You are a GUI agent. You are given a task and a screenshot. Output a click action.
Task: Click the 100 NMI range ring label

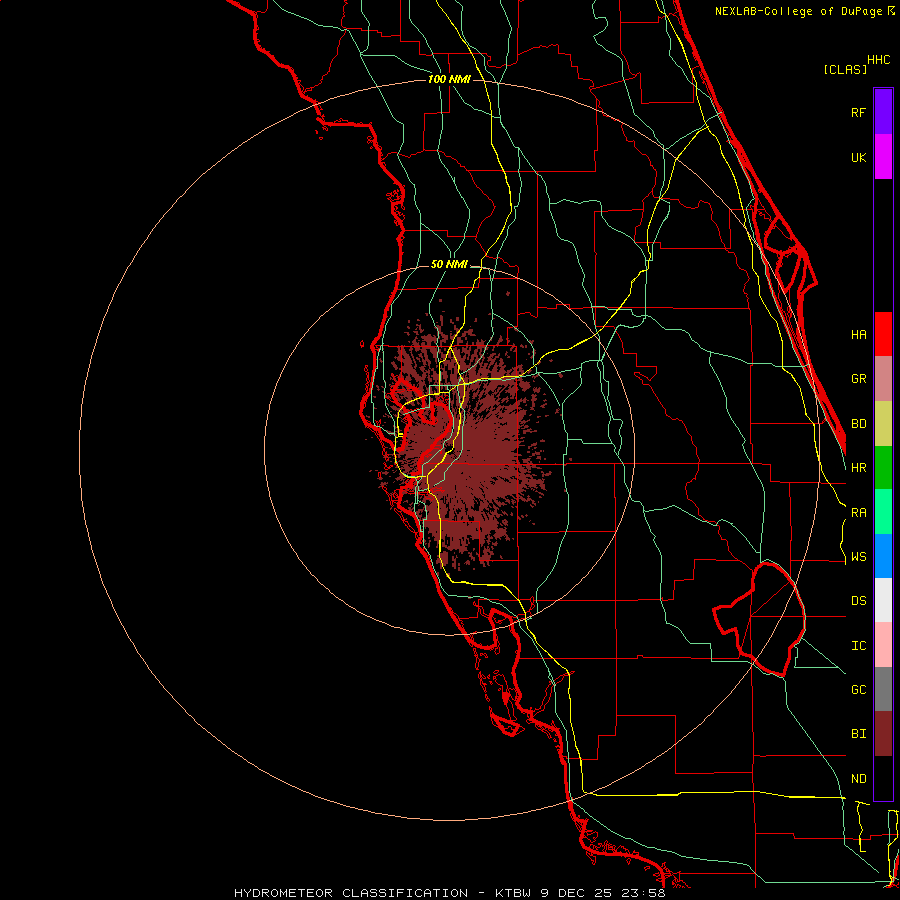pyautogui.click(x=449, y=79)
